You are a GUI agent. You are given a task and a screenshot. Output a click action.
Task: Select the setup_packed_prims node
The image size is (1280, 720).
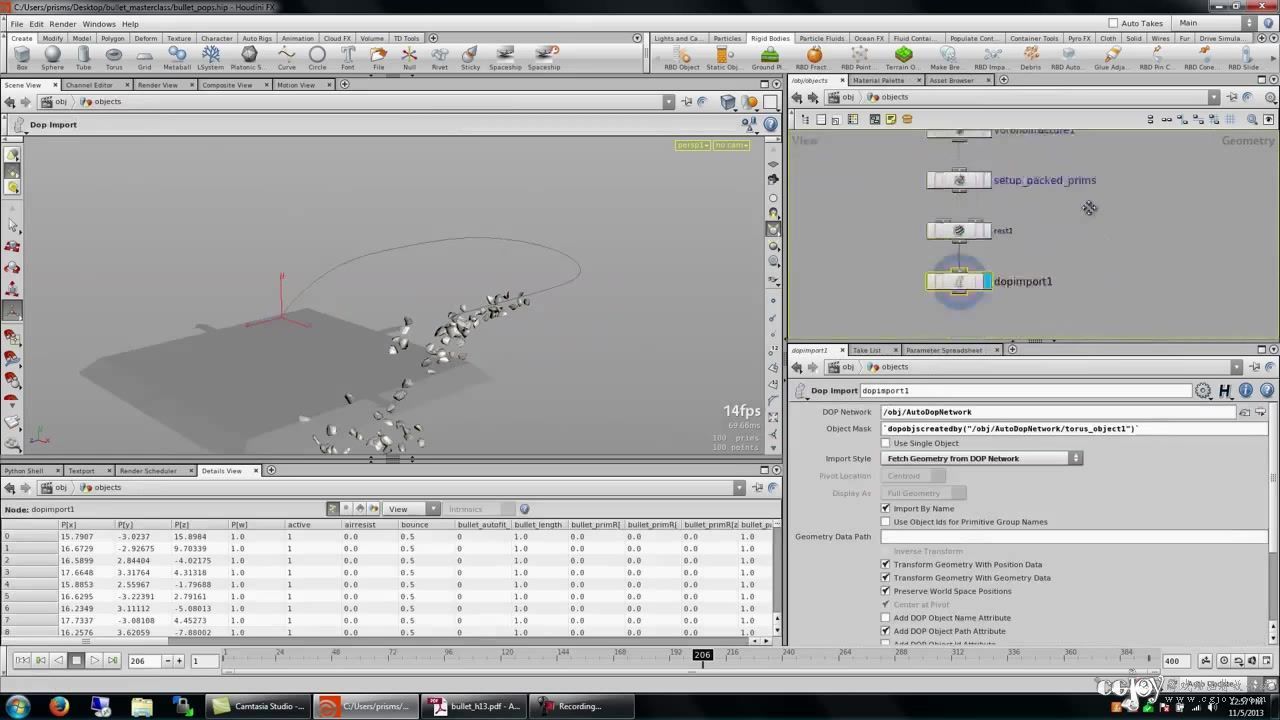coord(958,181)
